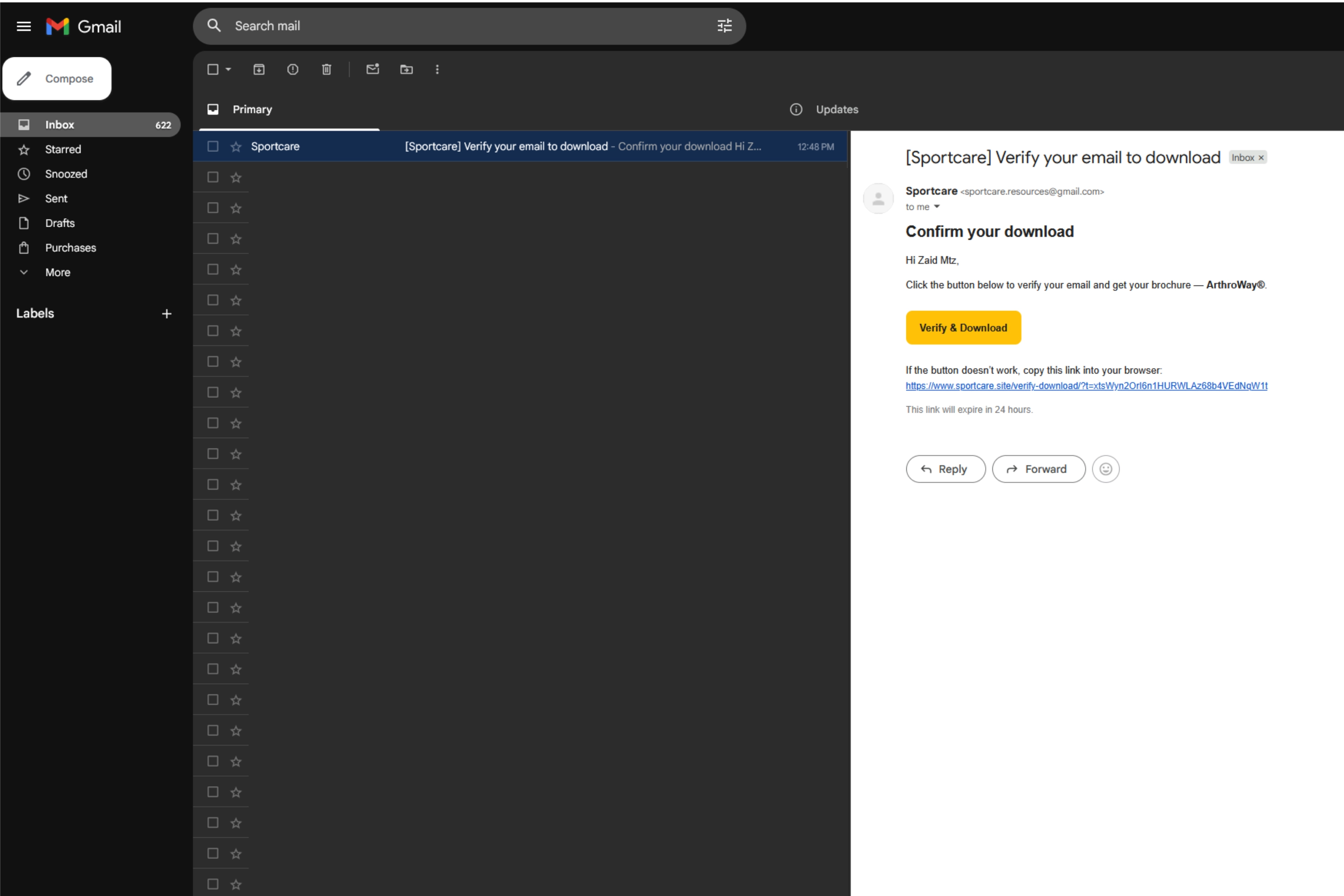This screenshot has width=1344, height=896.
Task: Open more actions with the three-dot icon
Action: click(x=436, y=69)
